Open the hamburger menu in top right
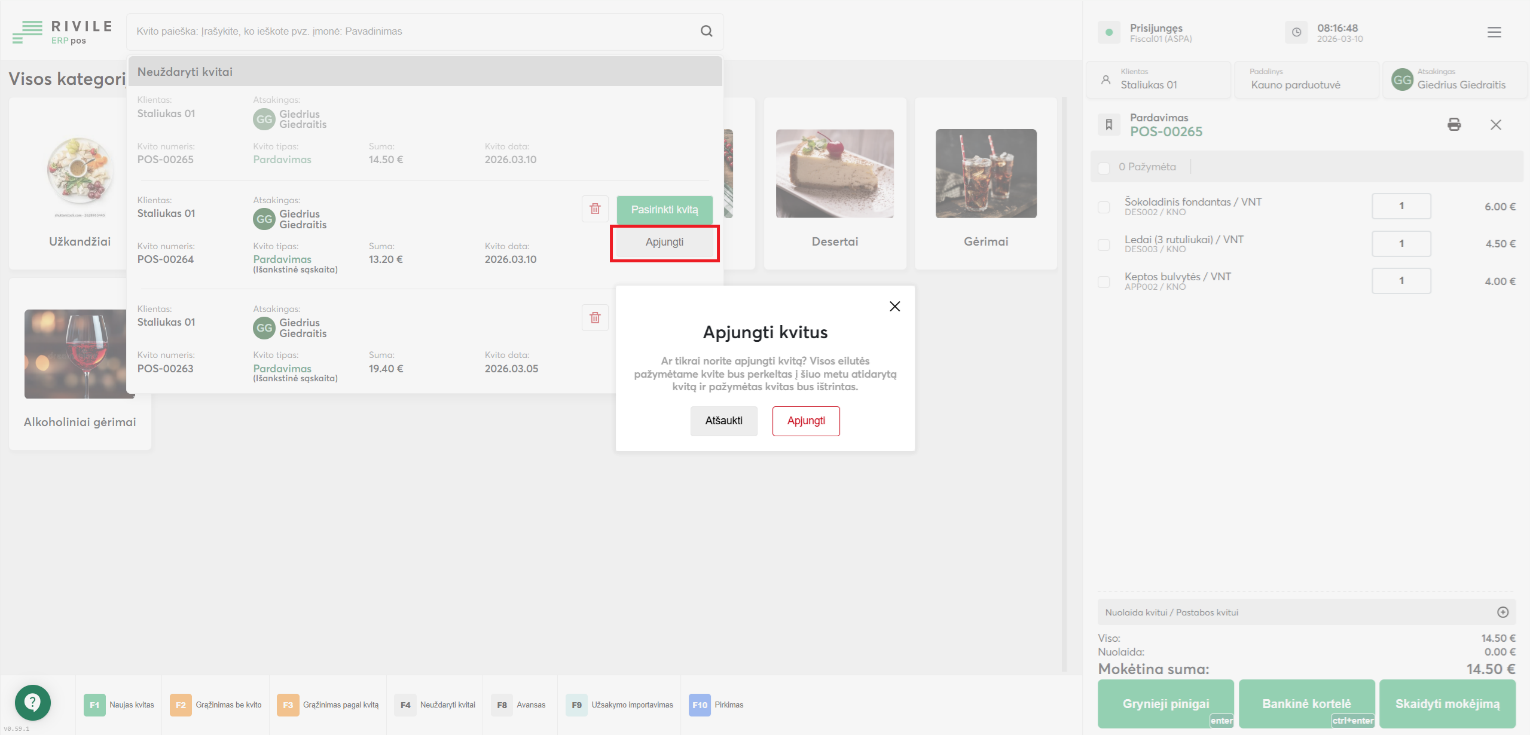 pos(1494,32)
